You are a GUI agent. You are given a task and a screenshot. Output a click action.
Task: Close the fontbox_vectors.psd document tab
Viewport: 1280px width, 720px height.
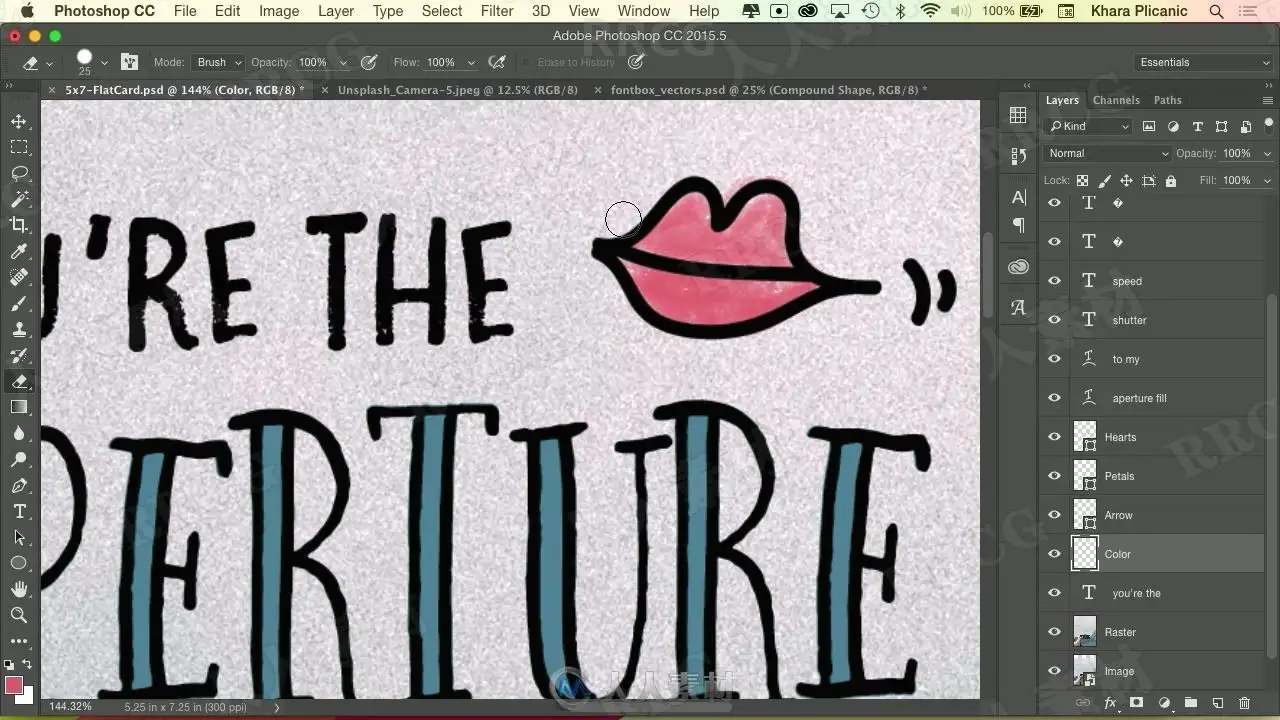point(598,90)
